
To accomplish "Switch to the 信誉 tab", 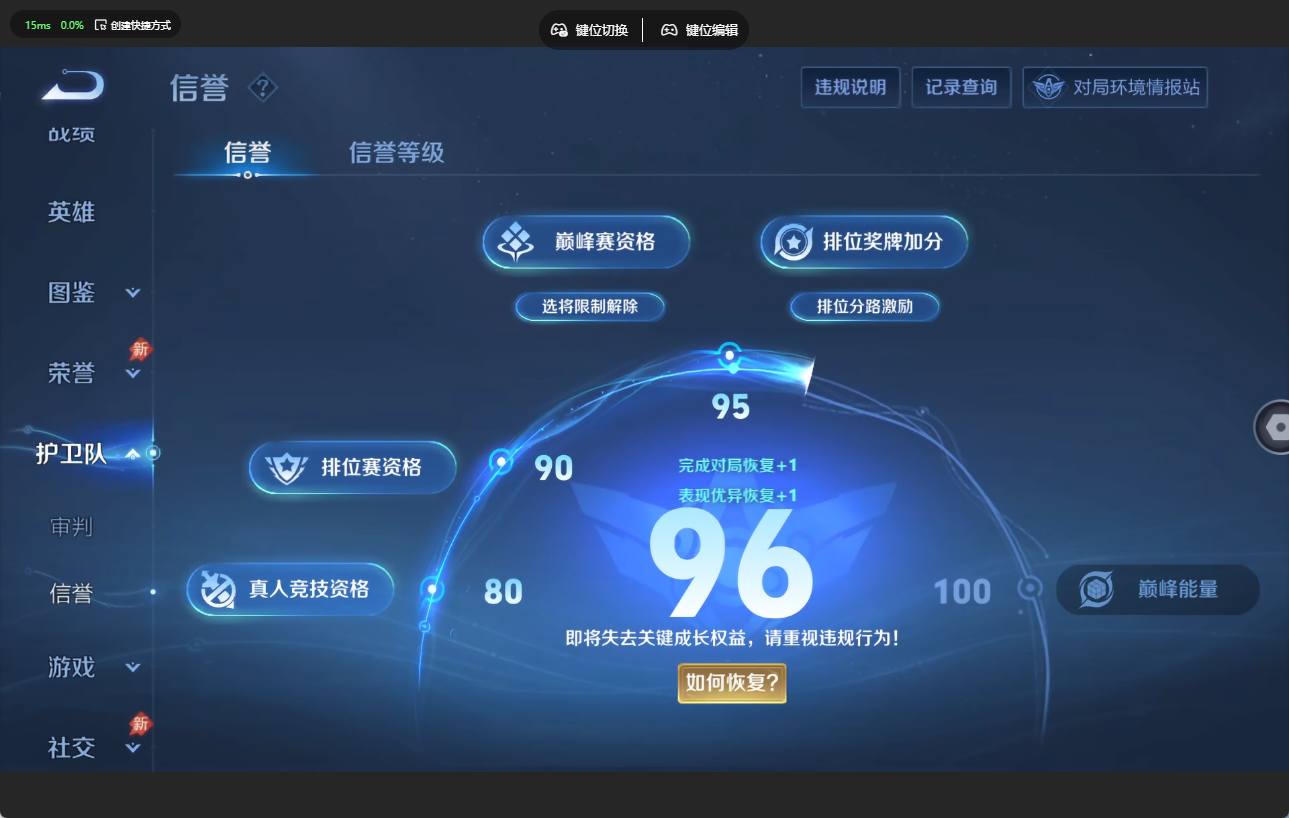I will click(x=247, y=153).
